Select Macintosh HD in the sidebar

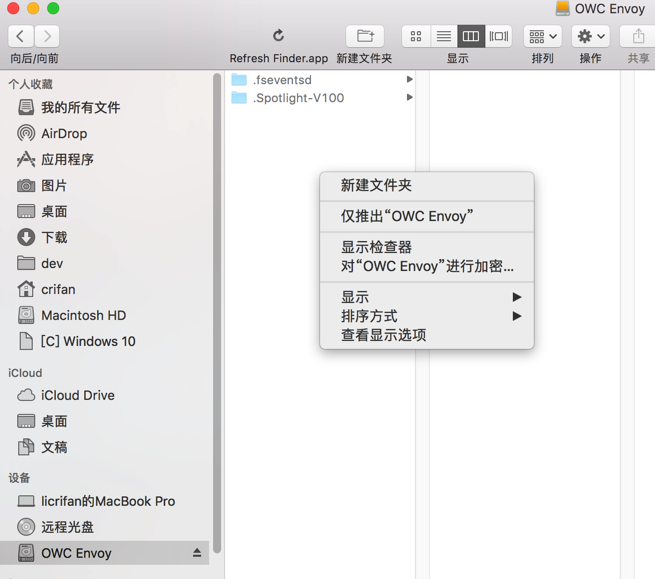pos(104,315)
